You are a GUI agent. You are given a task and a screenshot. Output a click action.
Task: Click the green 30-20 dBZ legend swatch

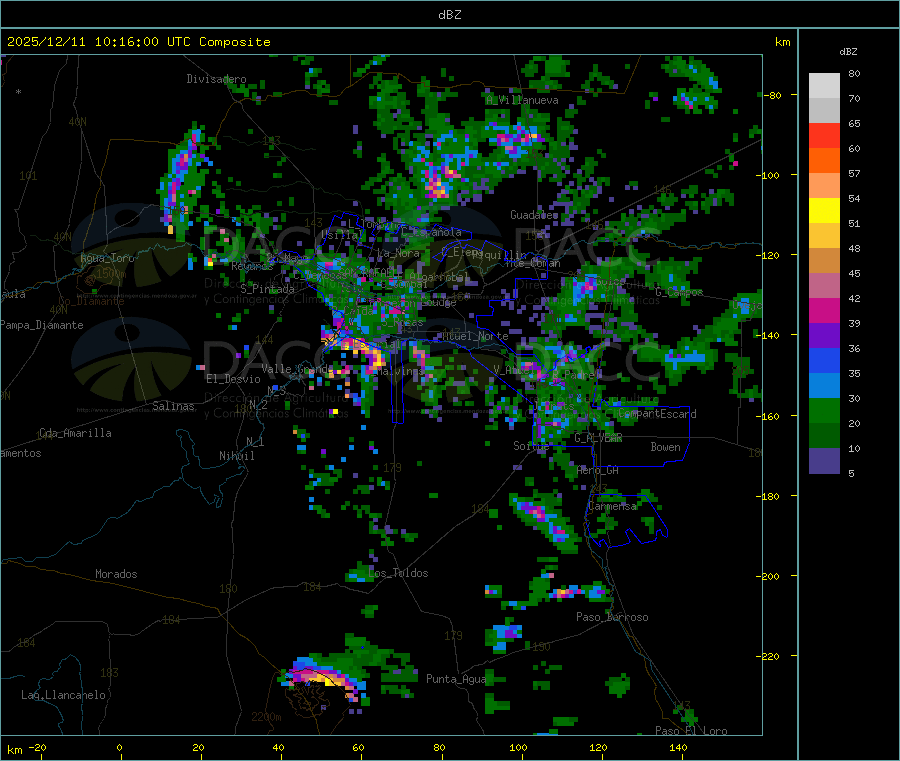[824, 410]
